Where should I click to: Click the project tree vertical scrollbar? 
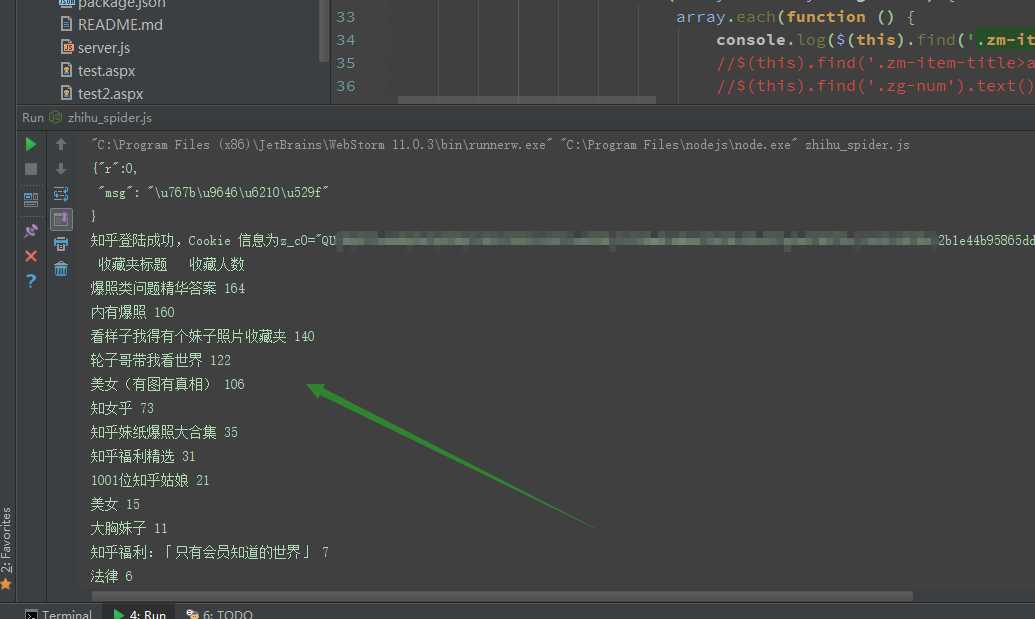coord(323,30)
